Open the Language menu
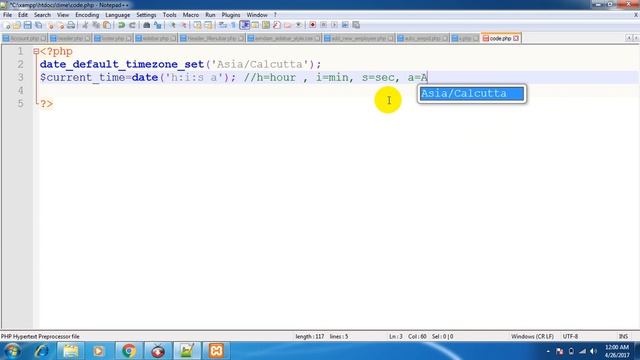This screenshot has height=360, width=640. tap(118, 15)
